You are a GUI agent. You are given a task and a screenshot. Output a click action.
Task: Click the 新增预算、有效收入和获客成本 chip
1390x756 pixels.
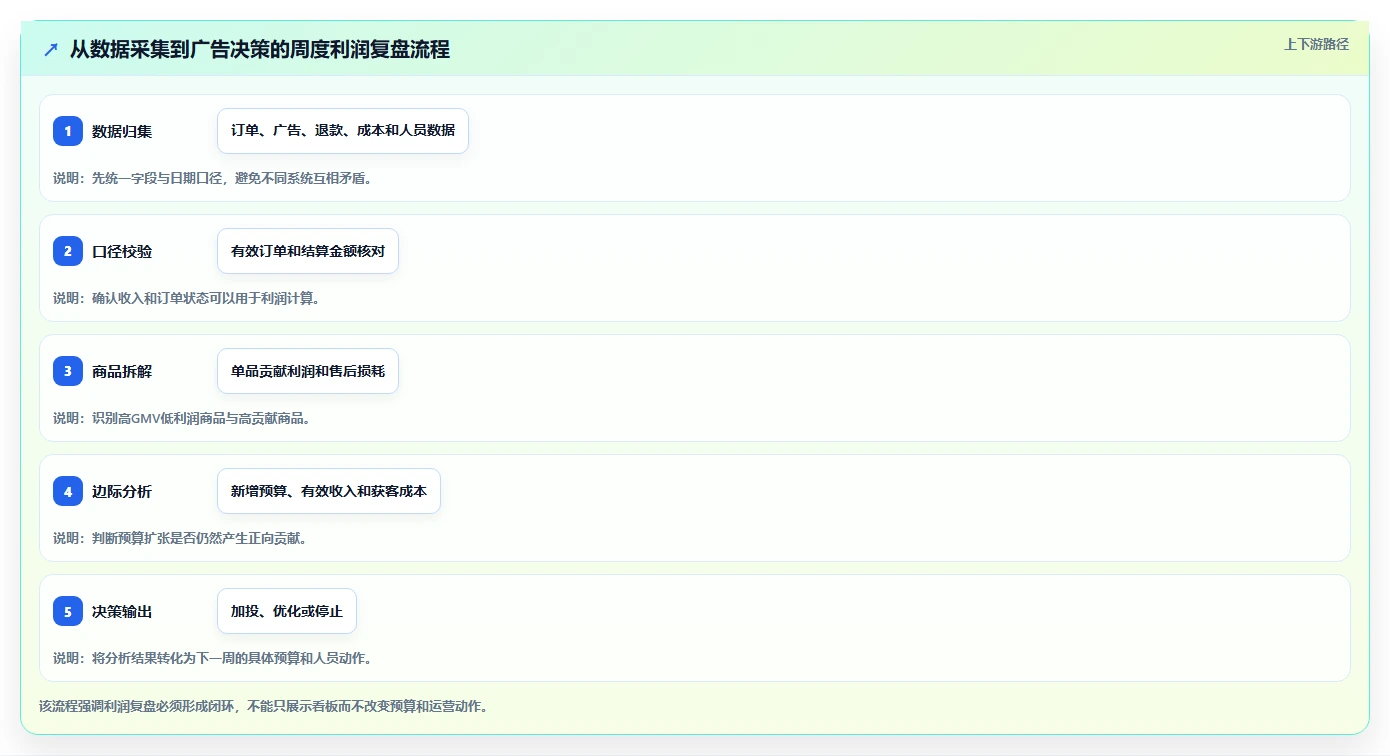tap(329, 491)
